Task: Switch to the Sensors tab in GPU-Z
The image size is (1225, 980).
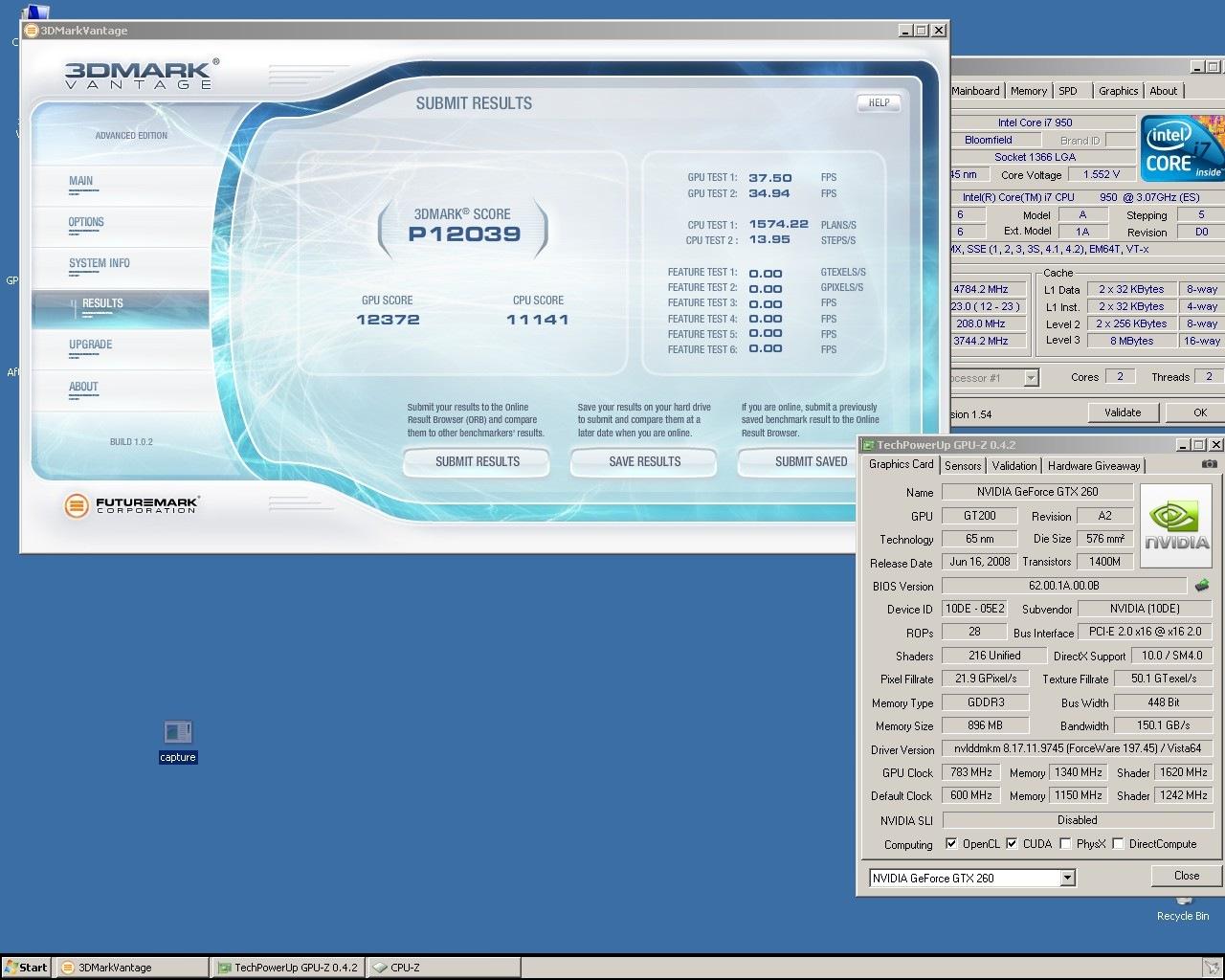Action: coord(963,466)
